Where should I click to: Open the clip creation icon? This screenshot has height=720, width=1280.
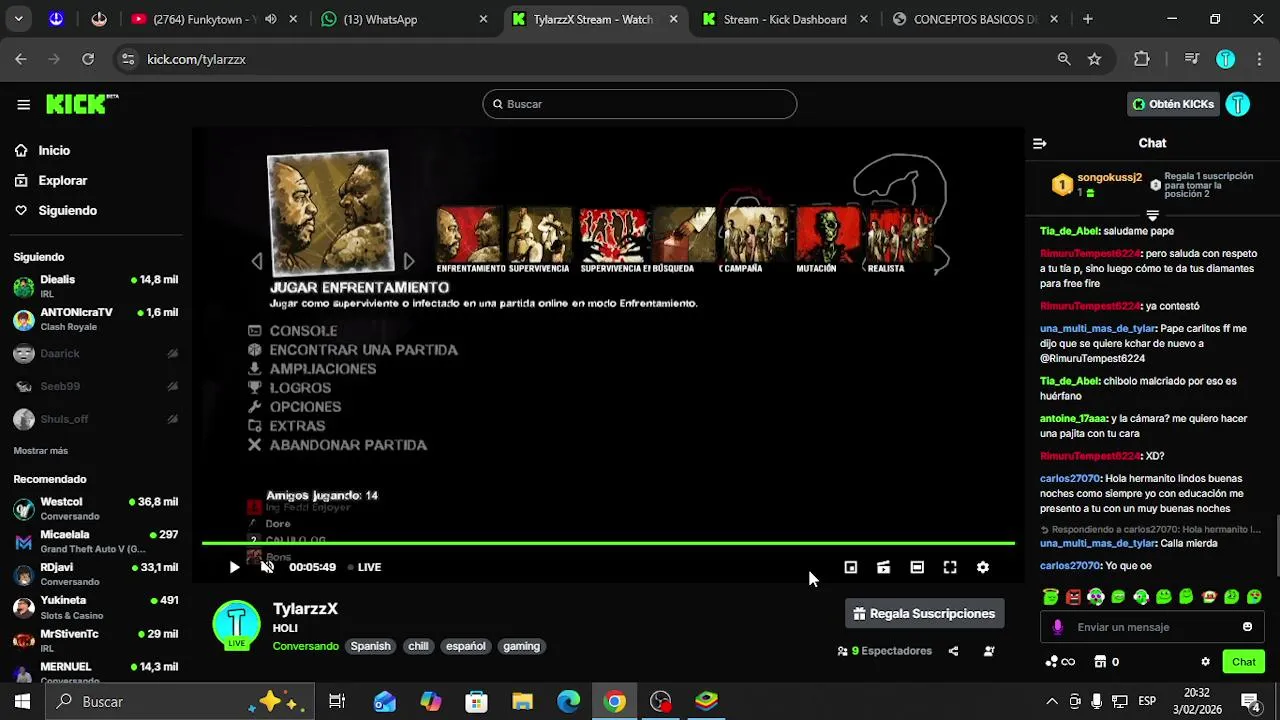click(883, 567)
